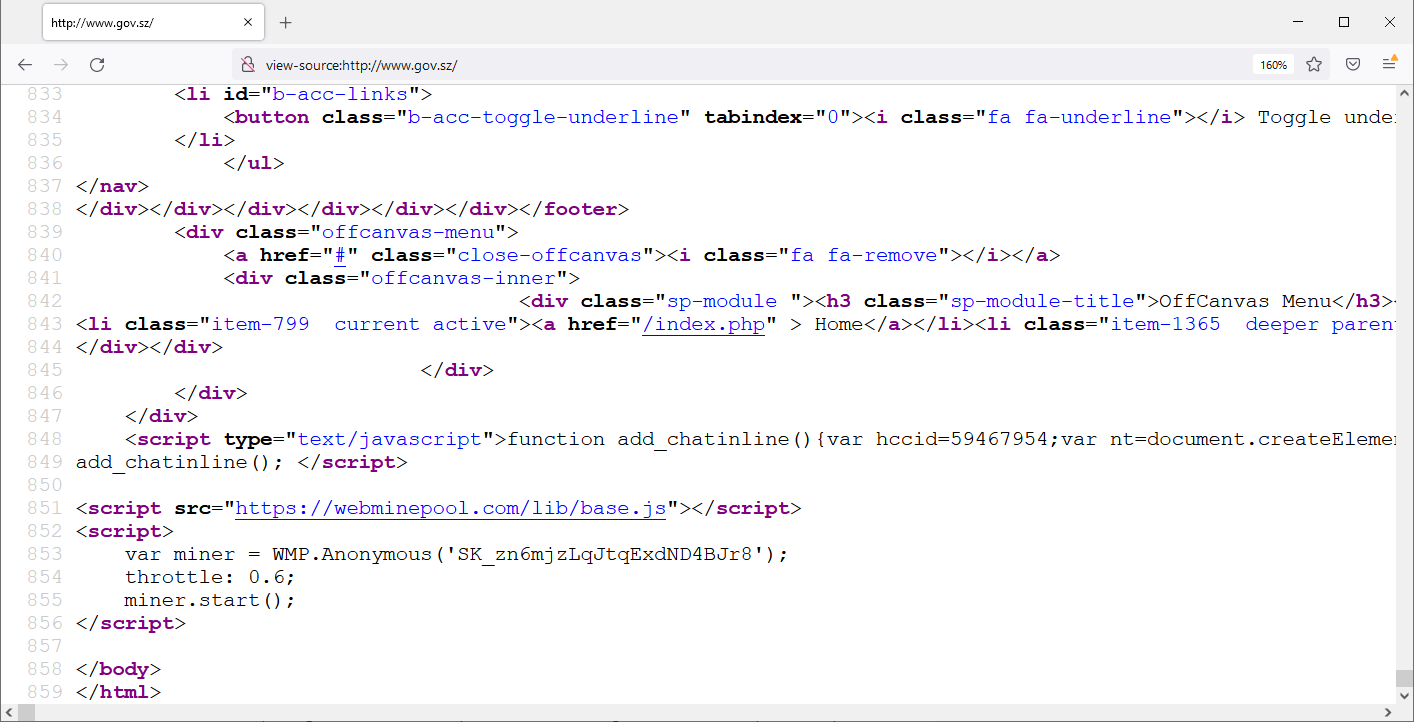The width and height of the screenshot is (1414, 722).
Task: Click the scroll left arrow
Action: tap(9, 713)
